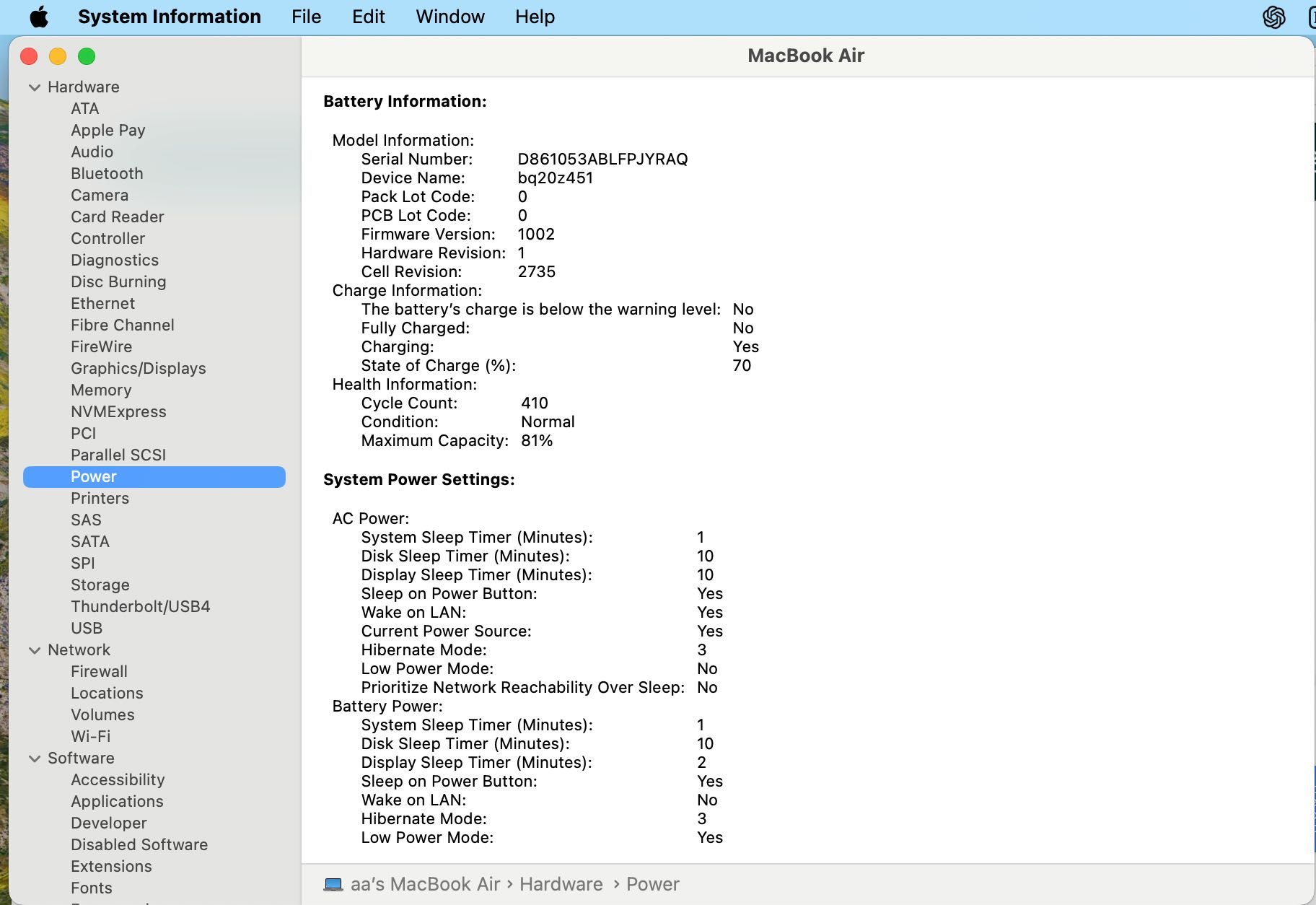The width and height of the screenshot is (1316, 905).
Task: Click the MacBook Air window title
Action: pyautogui.click(x=806, y=56)
